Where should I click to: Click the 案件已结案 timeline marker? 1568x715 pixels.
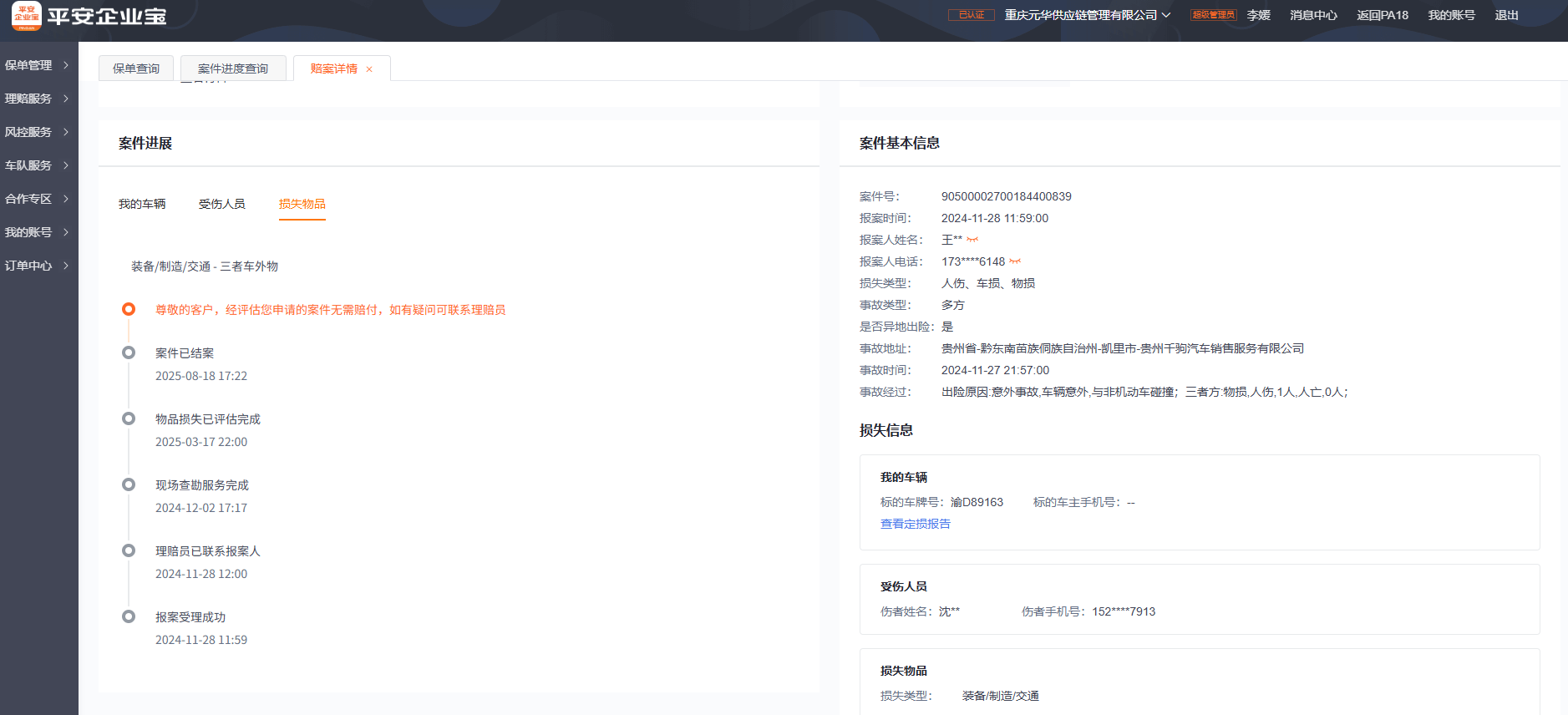point(129,353)
